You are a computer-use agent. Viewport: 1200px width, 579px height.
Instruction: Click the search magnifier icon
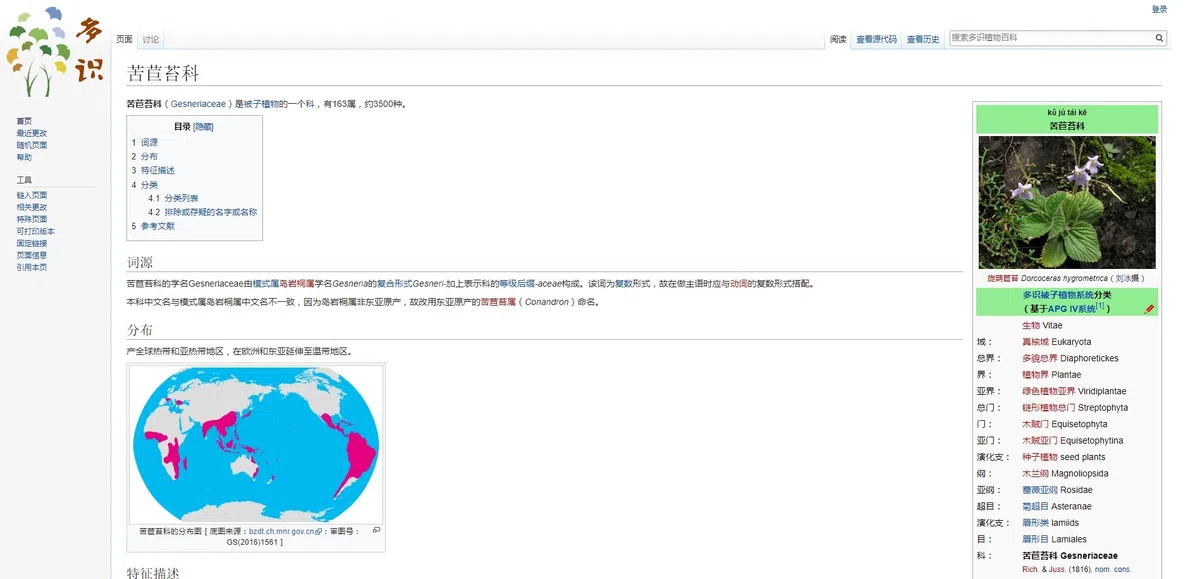1159,38
